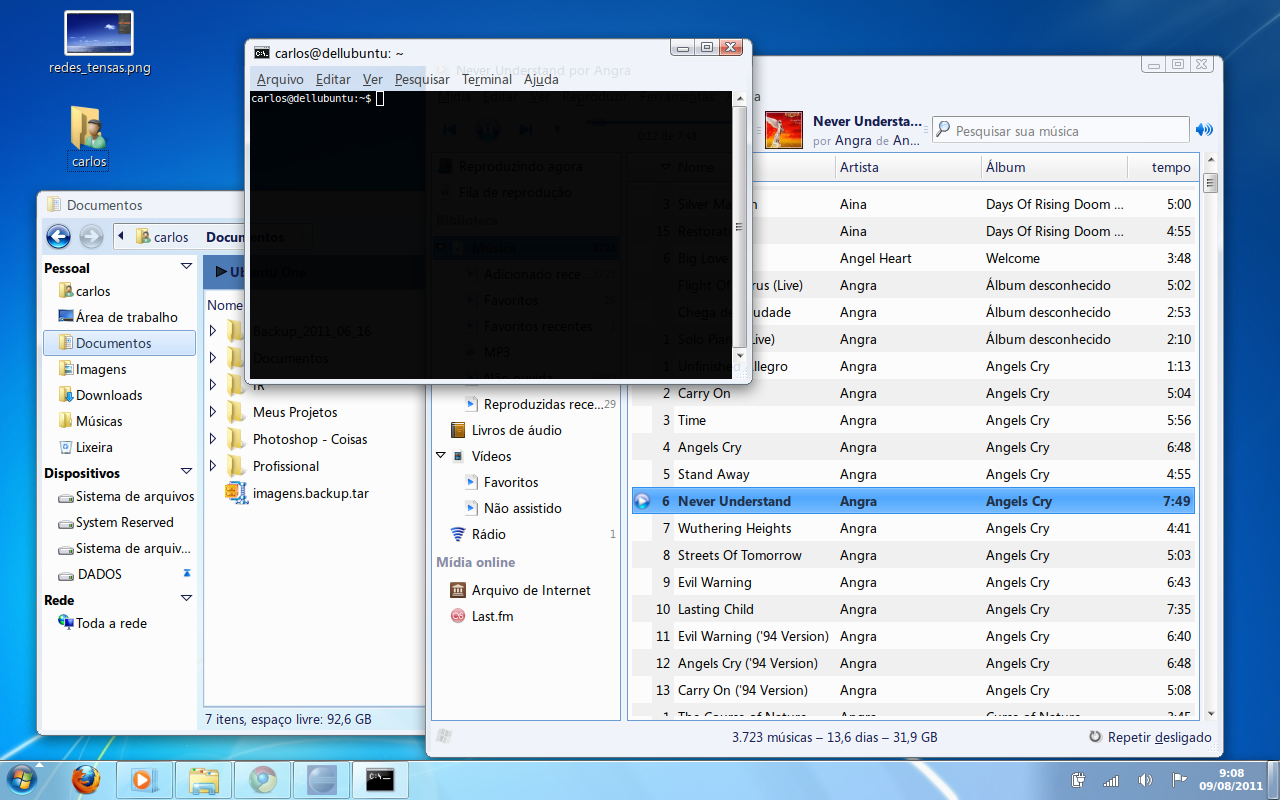
Task: Click the path bar left arrow in Documentos
Action: [x=121, y=237]
